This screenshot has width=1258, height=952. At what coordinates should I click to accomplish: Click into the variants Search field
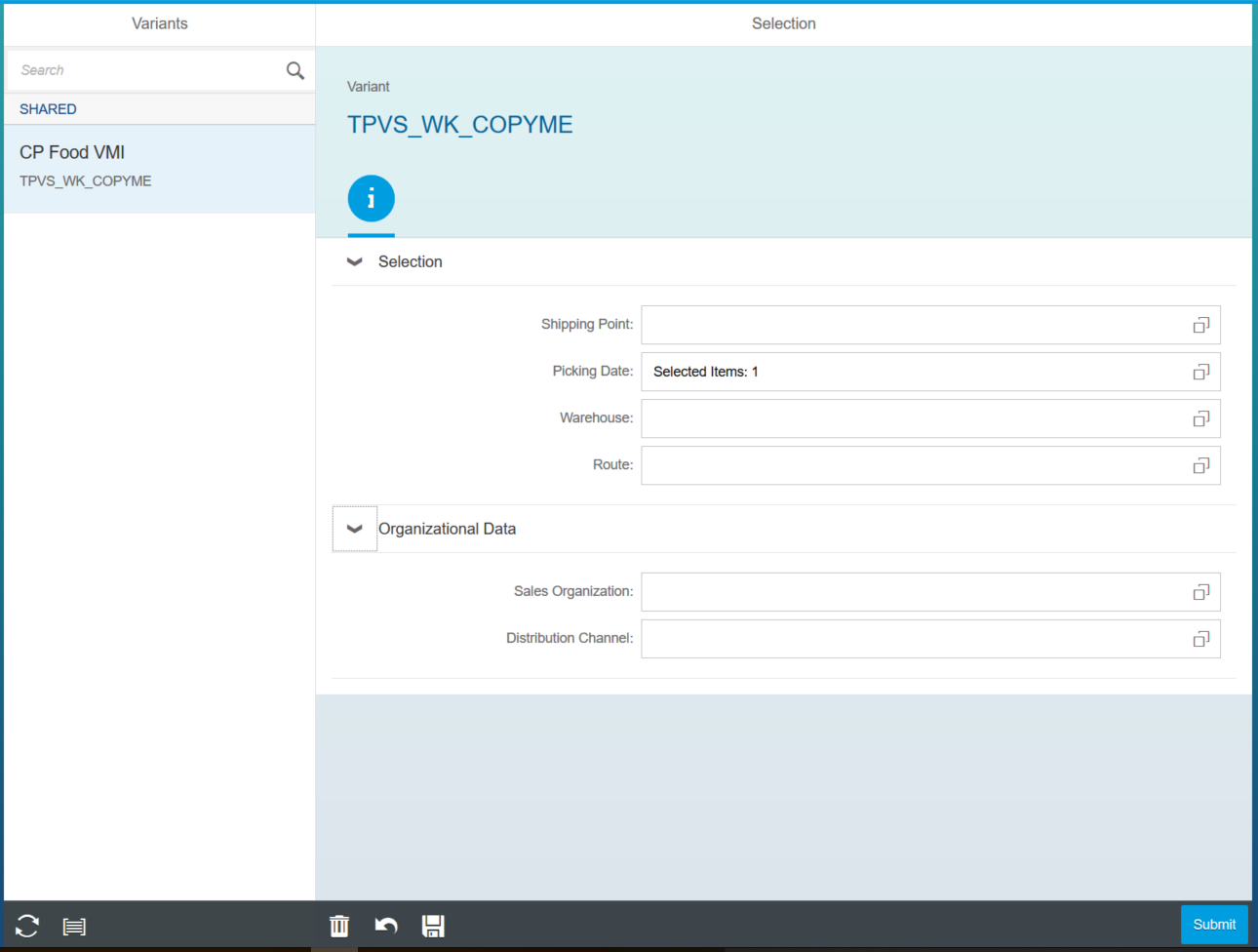tap(146, 70)
